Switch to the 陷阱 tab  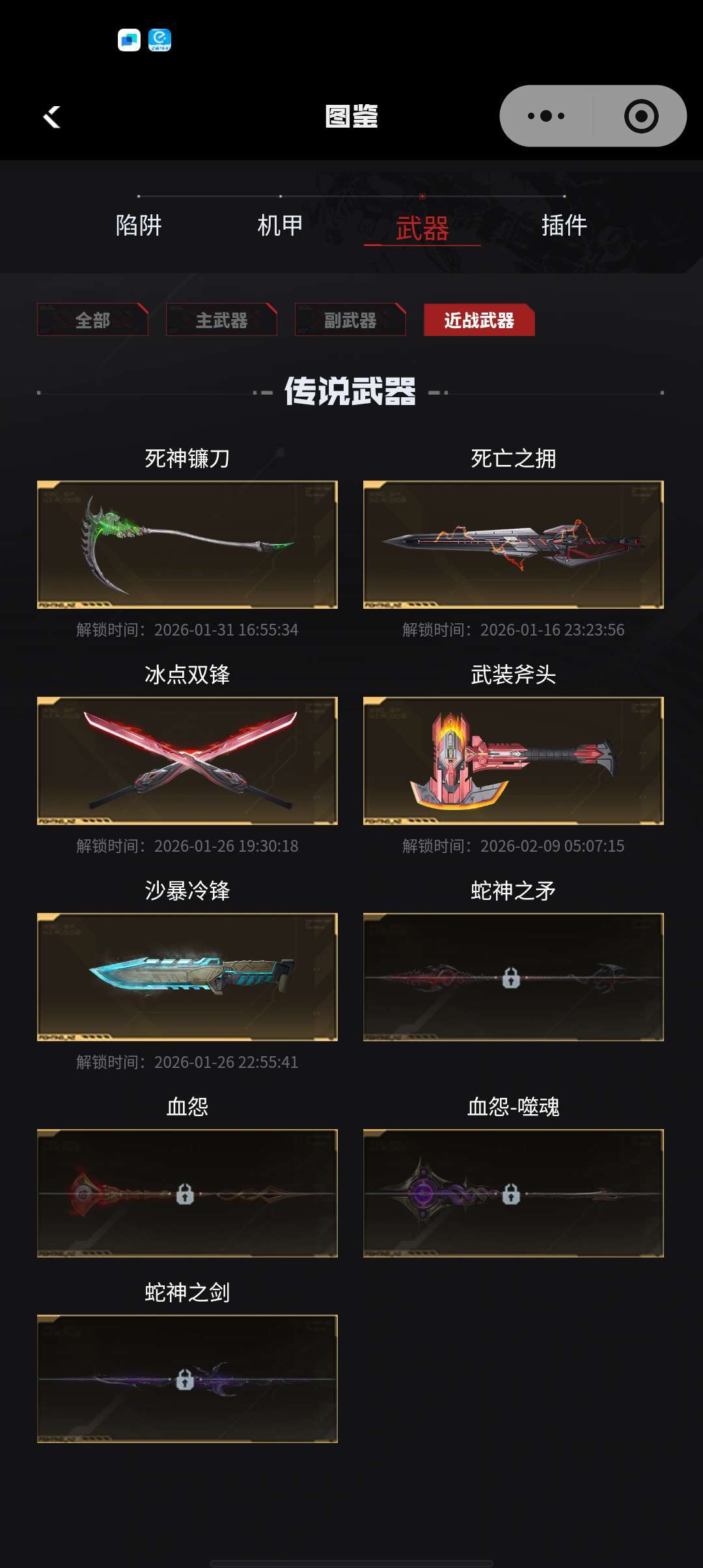coord(139,225)
